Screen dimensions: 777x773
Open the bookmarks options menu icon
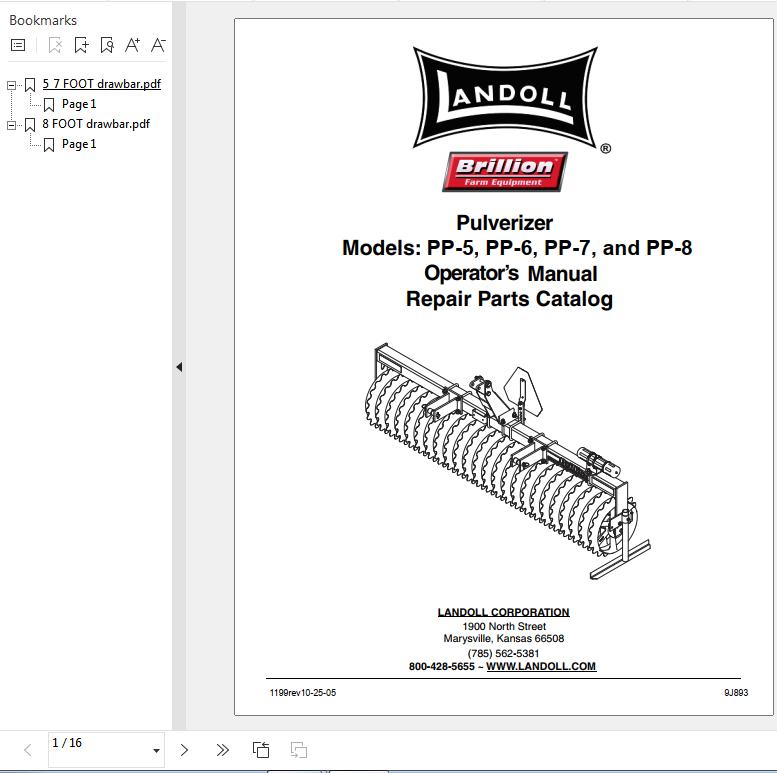pyautogui.click(x=18, y=46)
